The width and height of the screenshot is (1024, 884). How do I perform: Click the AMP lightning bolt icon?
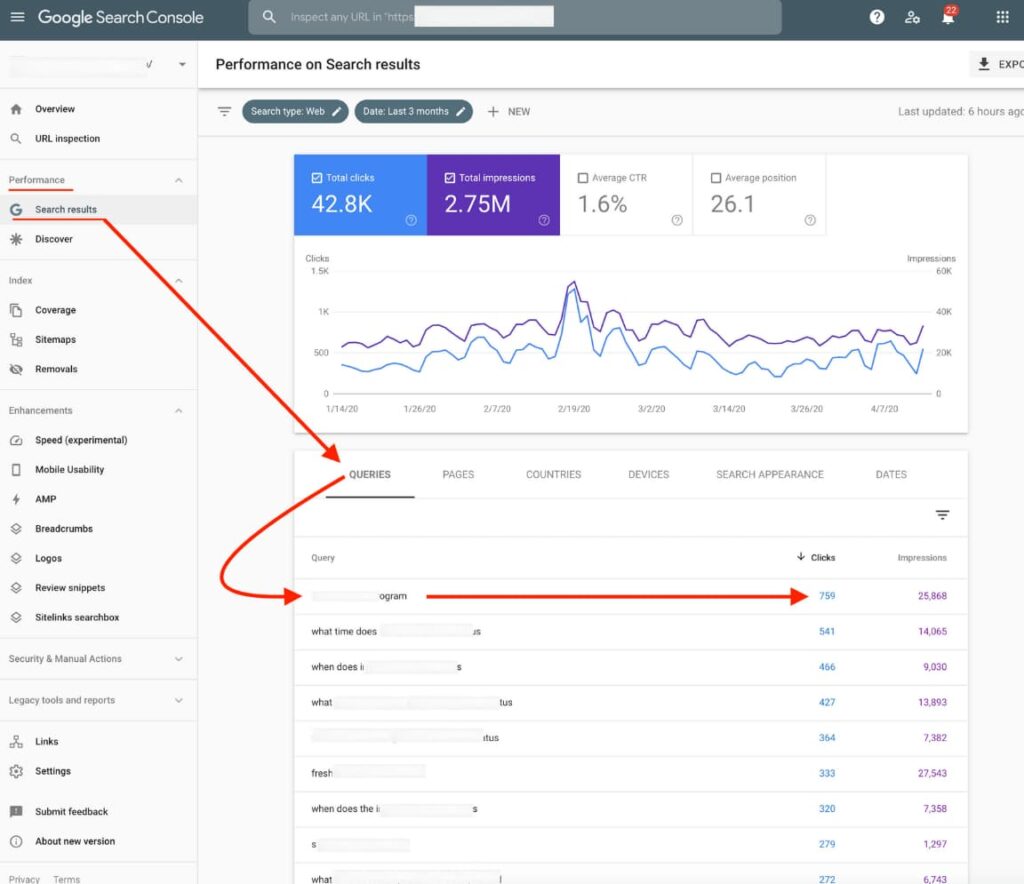pyautogui.click(x=16, y=499)
